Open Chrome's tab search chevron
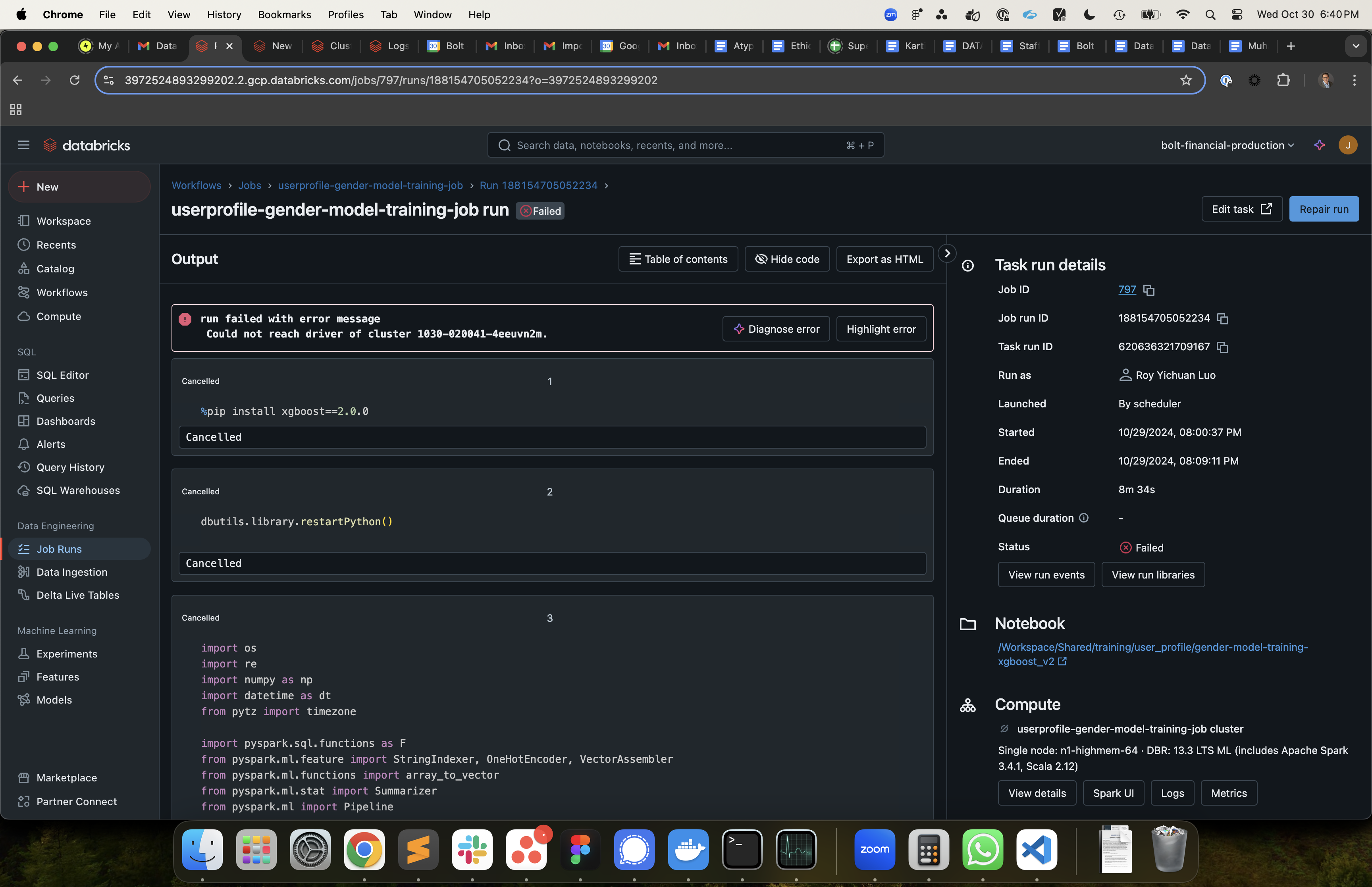The height and width of the screenshot is (887, 1372). [x=1355, y=46]
